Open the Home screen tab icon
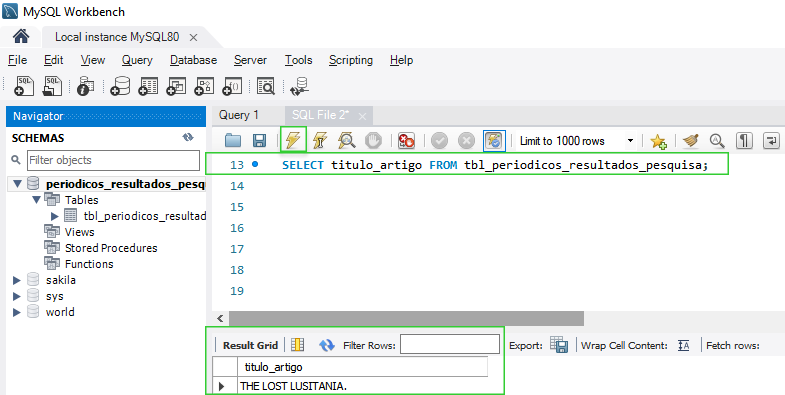785x395 pixels. pos(21,36)
